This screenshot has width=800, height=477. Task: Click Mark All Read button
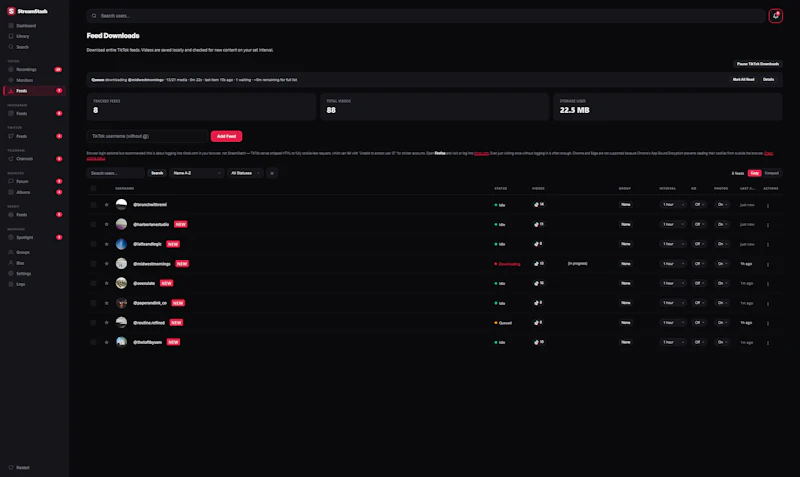pyautogui.click(x=743, y=80)
